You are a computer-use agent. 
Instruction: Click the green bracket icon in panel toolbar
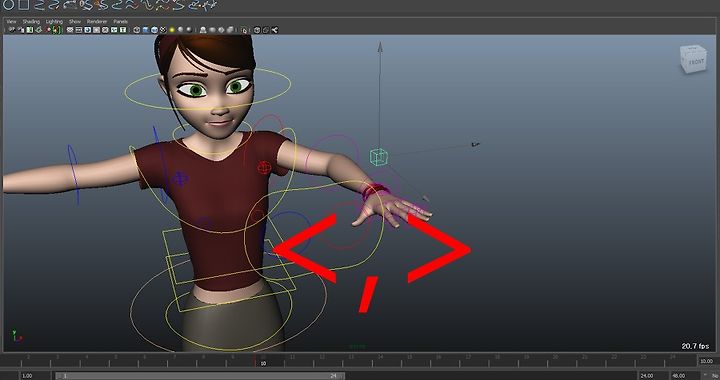pyautogui.click(x=56, y=30)
